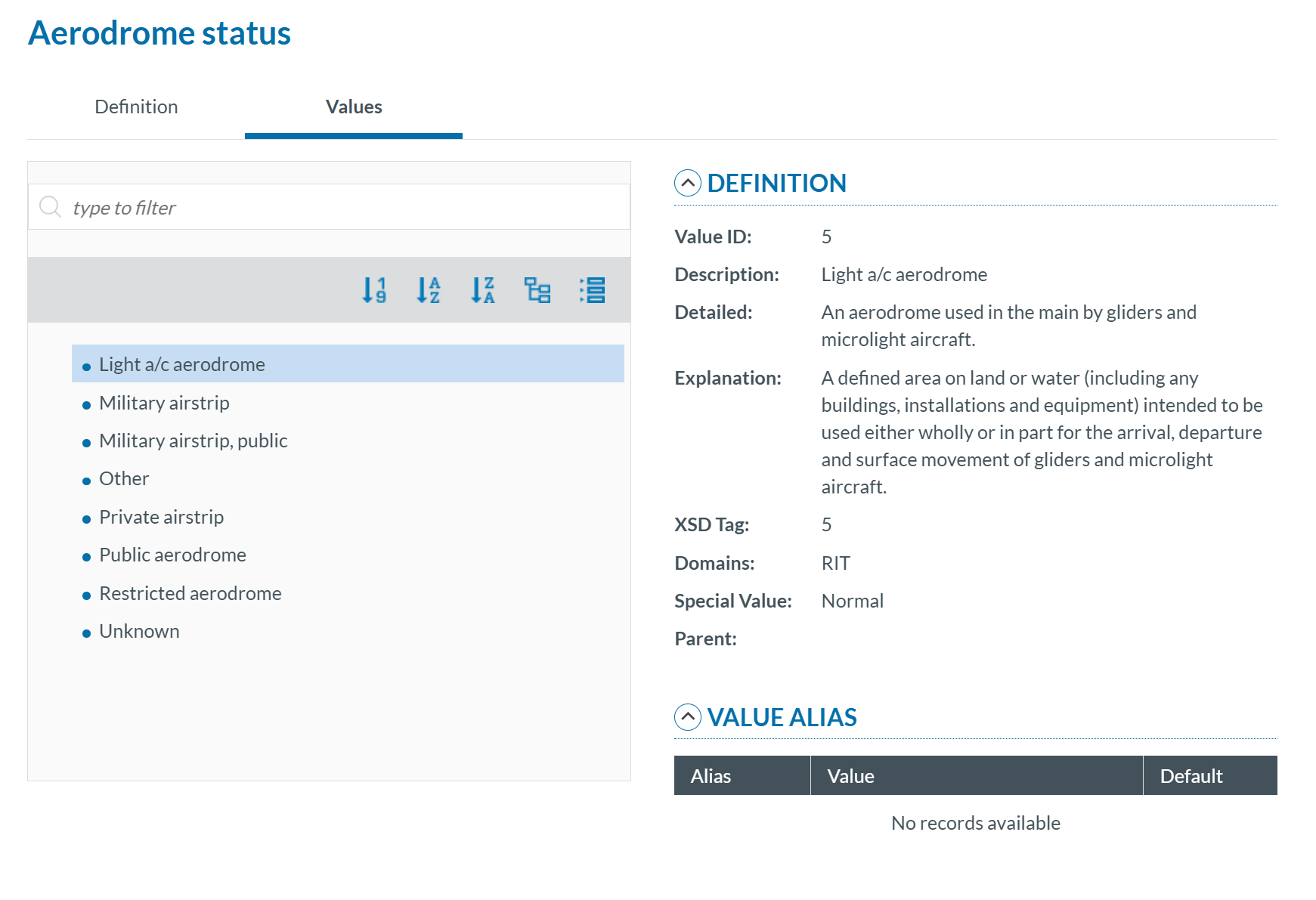
Task: Collapse the Value Alias section
Action: click(687, 717)
